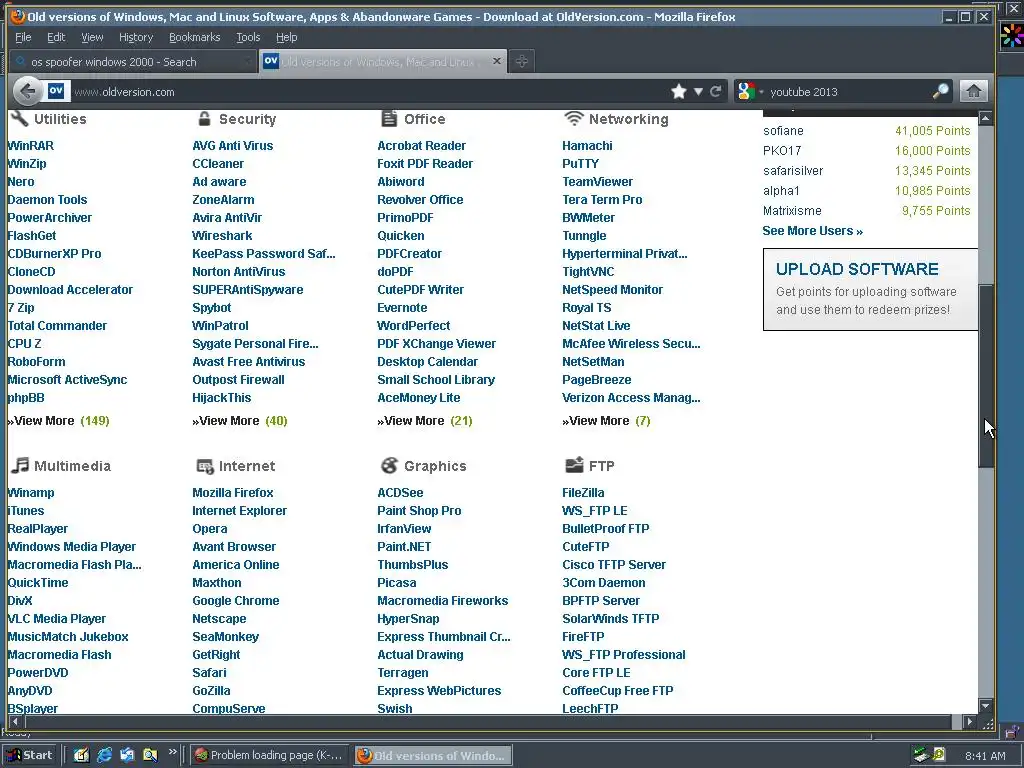Click the 8:41 AM taskbar clock
This screenshot has height=768, width=1024.
985,756
